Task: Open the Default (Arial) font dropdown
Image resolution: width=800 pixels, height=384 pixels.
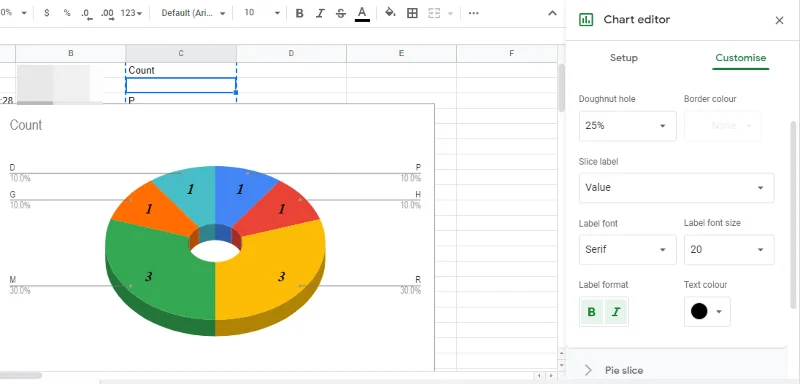Action: (x=193, y=13)
